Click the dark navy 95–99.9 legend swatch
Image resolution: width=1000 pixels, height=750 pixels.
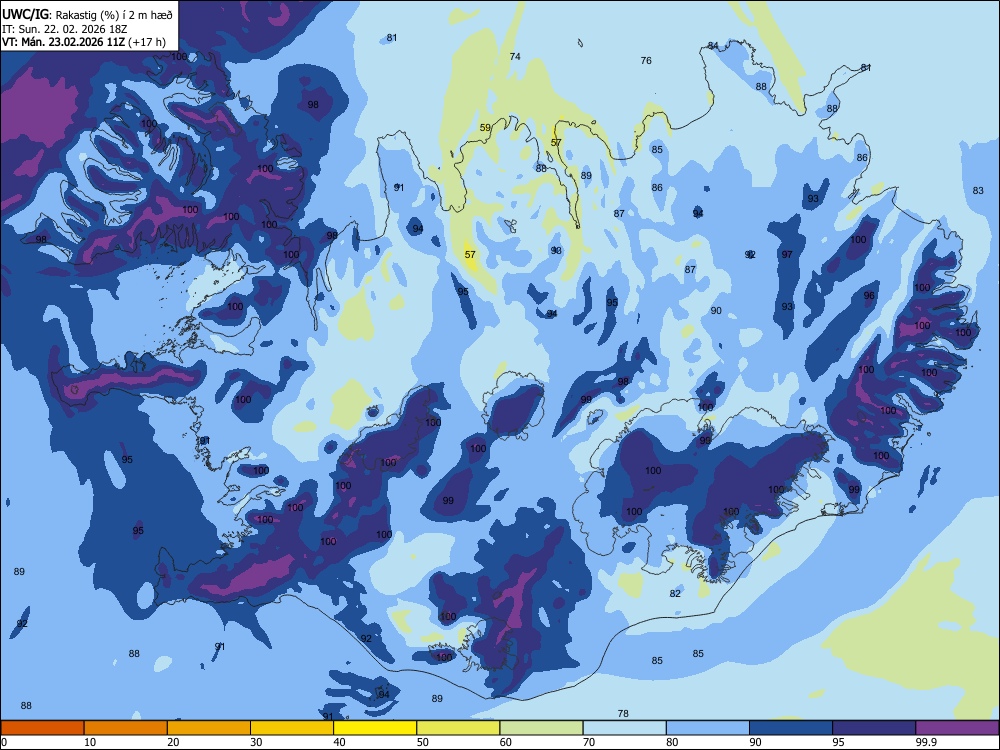874,728
